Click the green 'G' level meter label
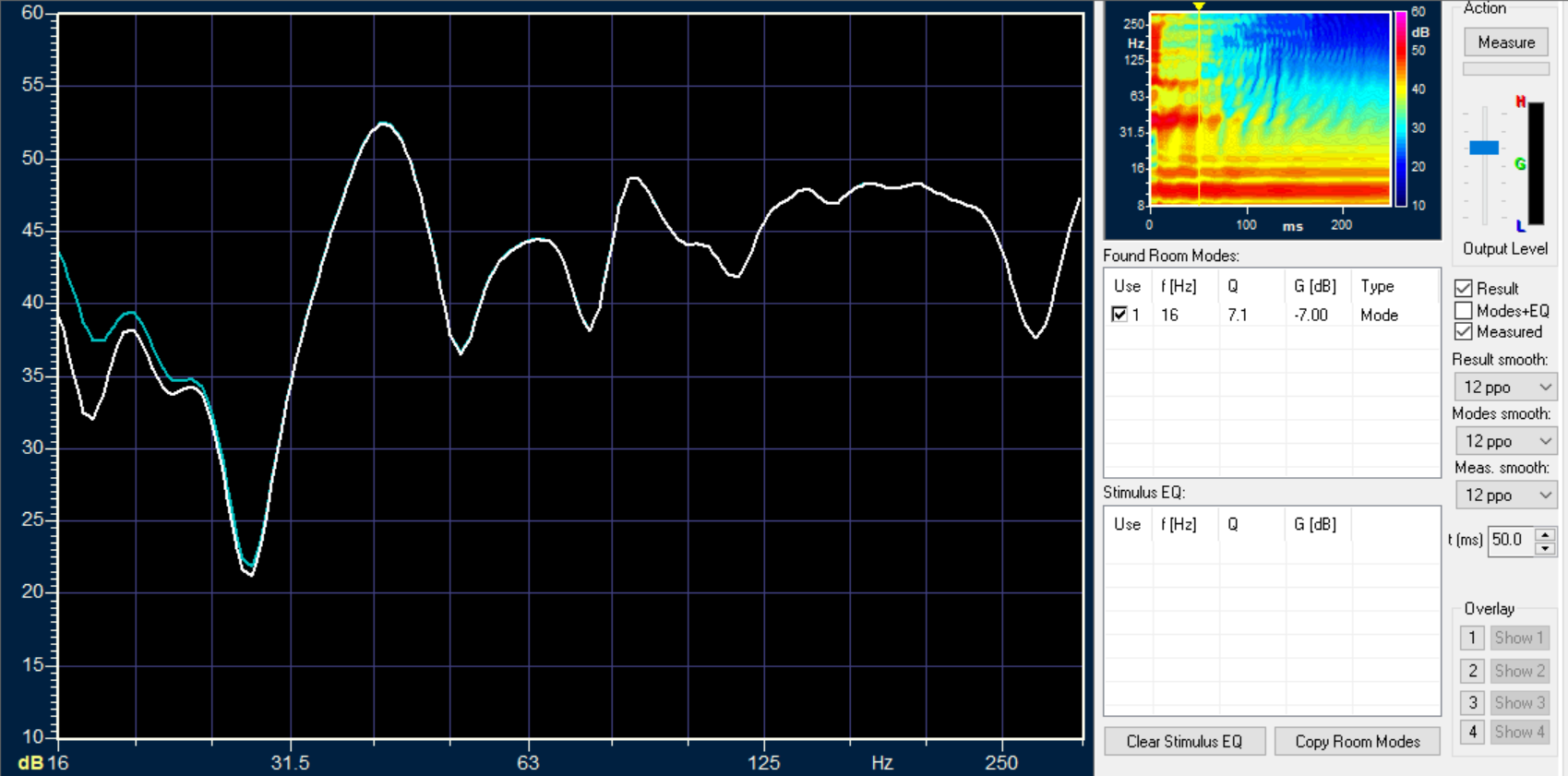1568x776 pixels. pyautogui.click(x=1520, y=164)
